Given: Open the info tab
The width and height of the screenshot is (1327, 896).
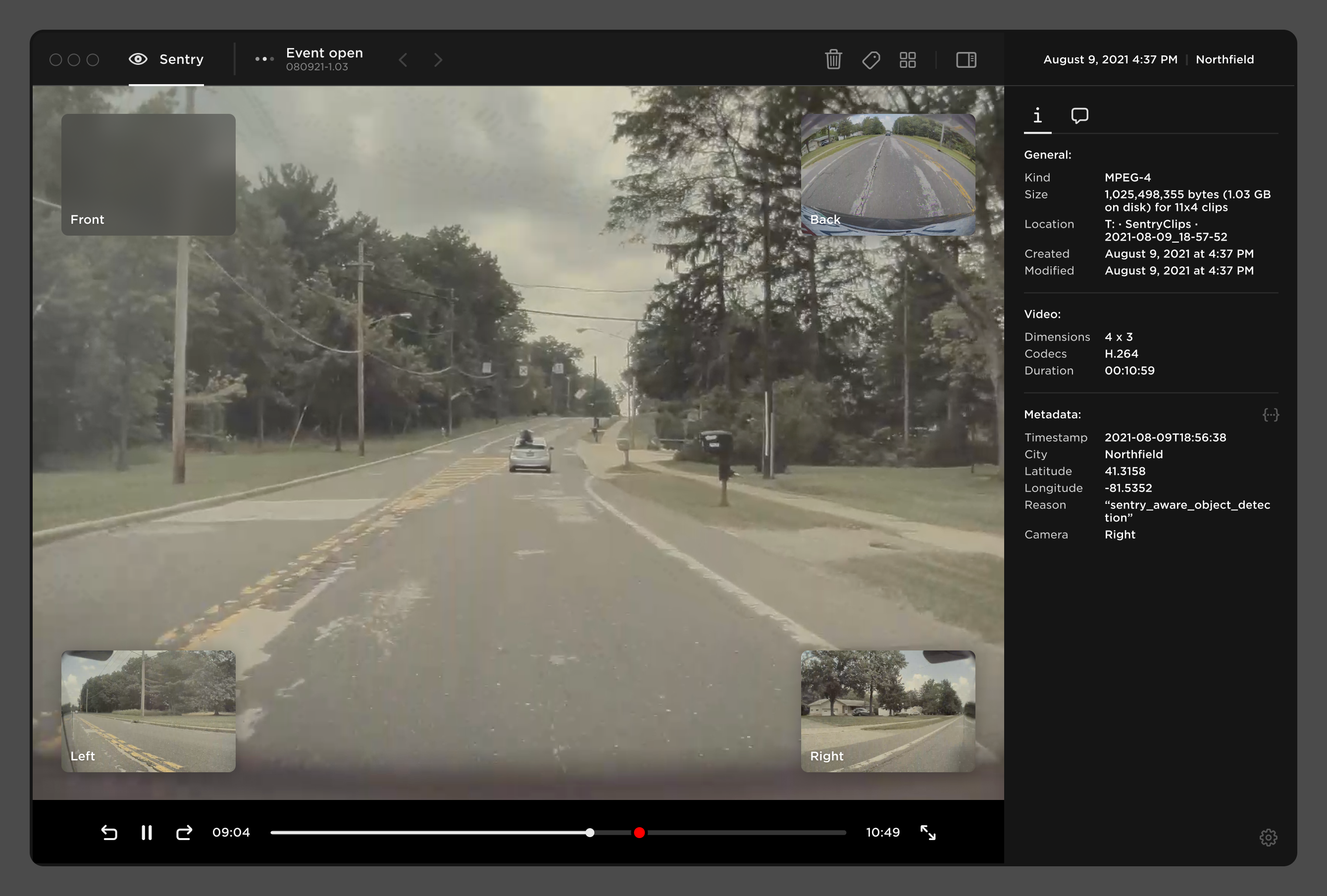Looking at the screenshot, I should [1037, 116].
